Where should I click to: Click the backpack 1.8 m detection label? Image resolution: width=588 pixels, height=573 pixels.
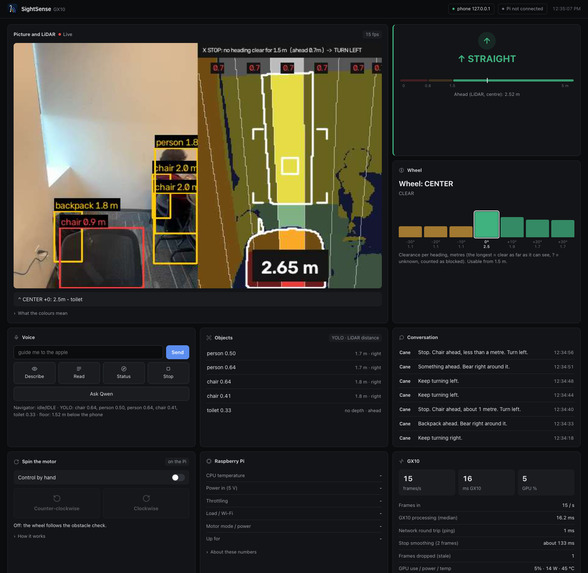(87, 205)
